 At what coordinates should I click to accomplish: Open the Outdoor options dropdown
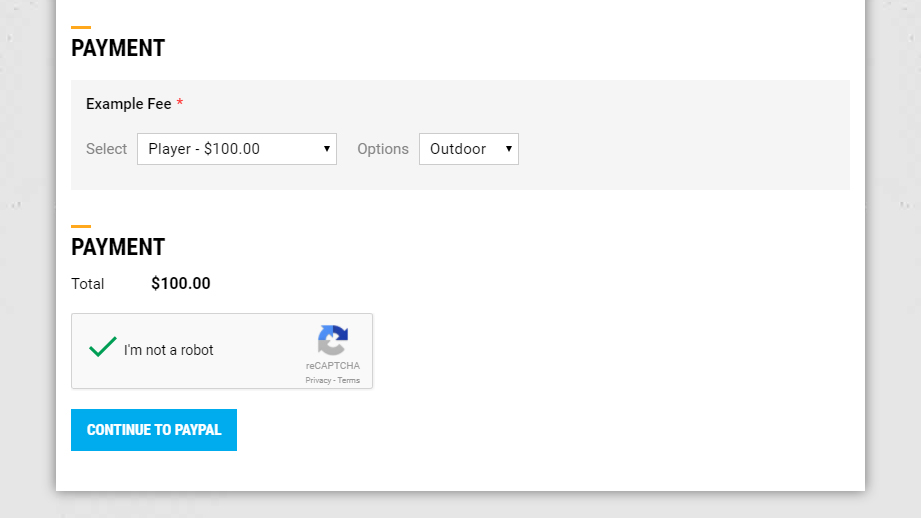468,149
